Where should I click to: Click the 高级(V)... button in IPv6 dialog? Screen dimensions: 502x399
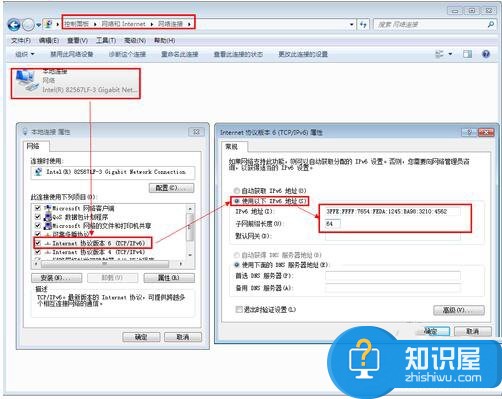click(x=459, y=310)
